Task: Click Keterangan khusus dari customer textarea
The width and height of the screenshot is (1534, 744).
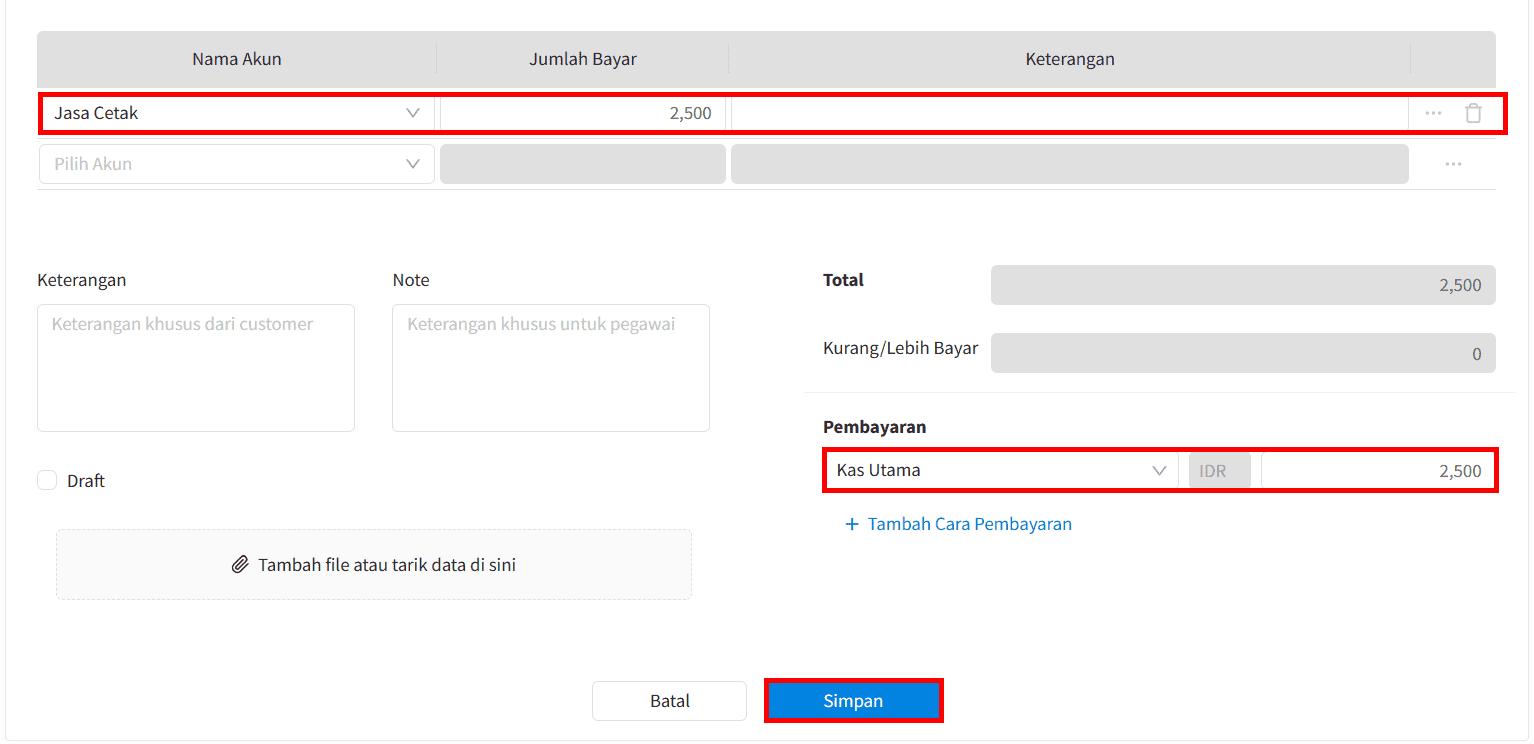Action: click(x=196, y=368)
